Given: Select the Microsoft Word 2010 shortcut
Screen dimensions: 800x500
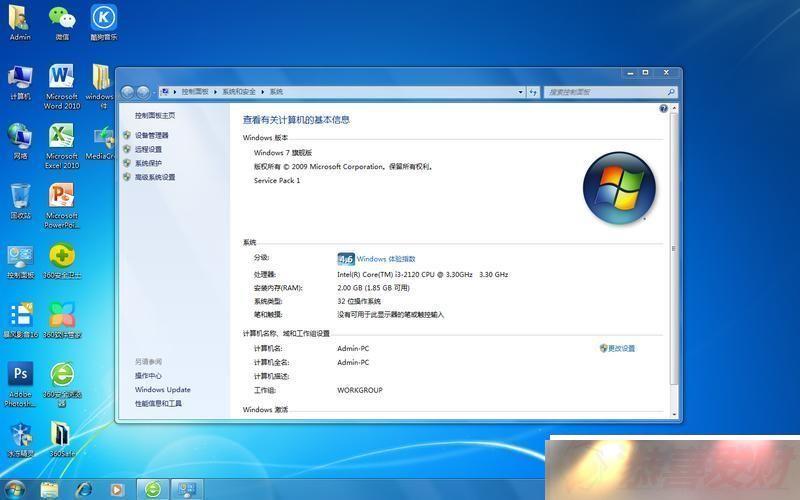Looking at the screenshot, I should click(62, 87).
